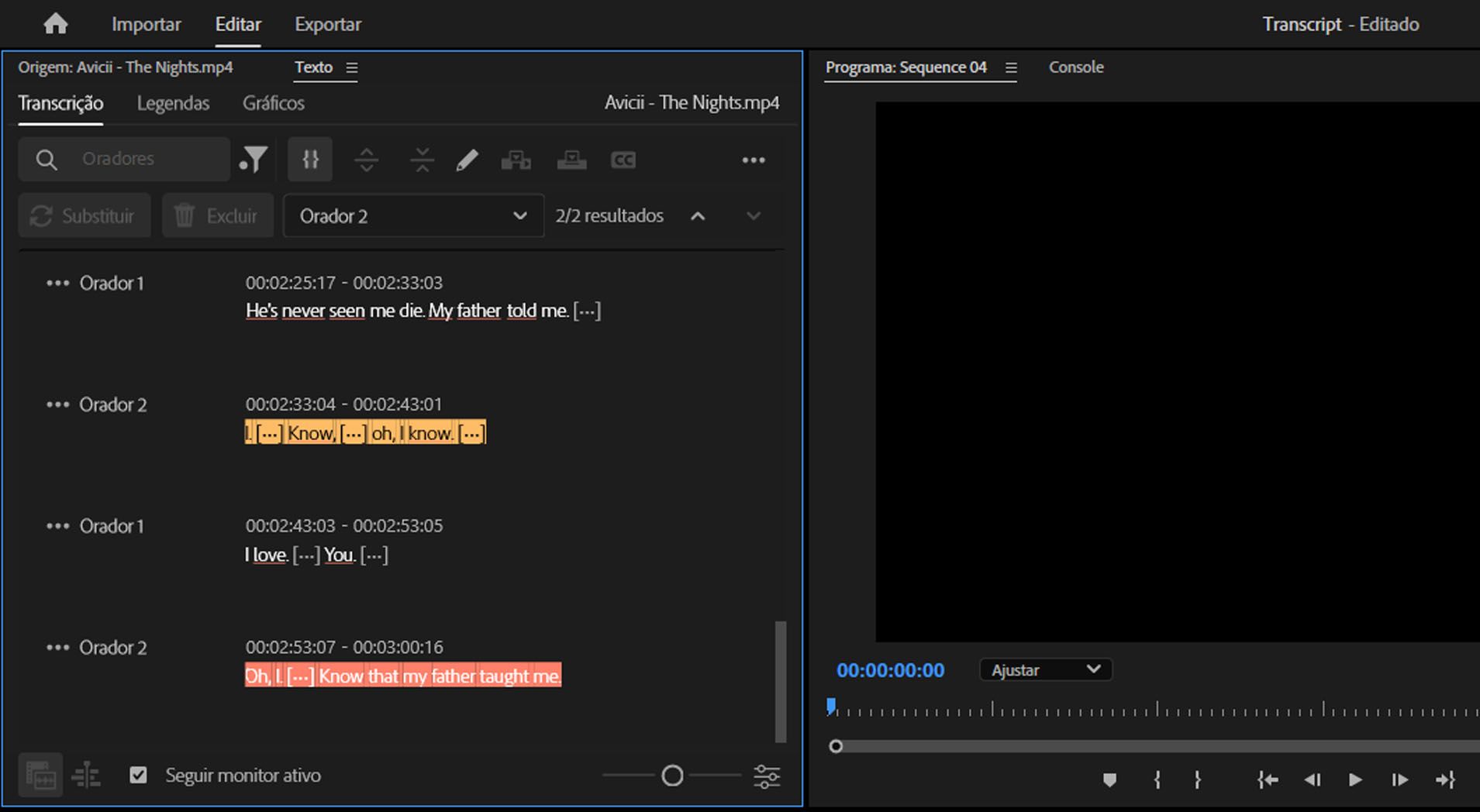Open the Ajustar zoom dropdown

1045,669
